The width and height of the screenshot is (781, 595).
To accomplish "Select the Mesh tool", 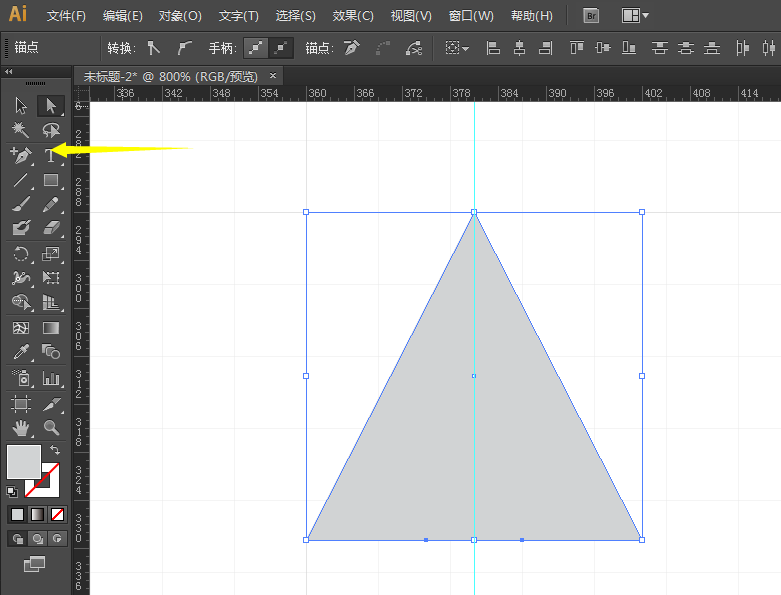I will pos(21,328).
